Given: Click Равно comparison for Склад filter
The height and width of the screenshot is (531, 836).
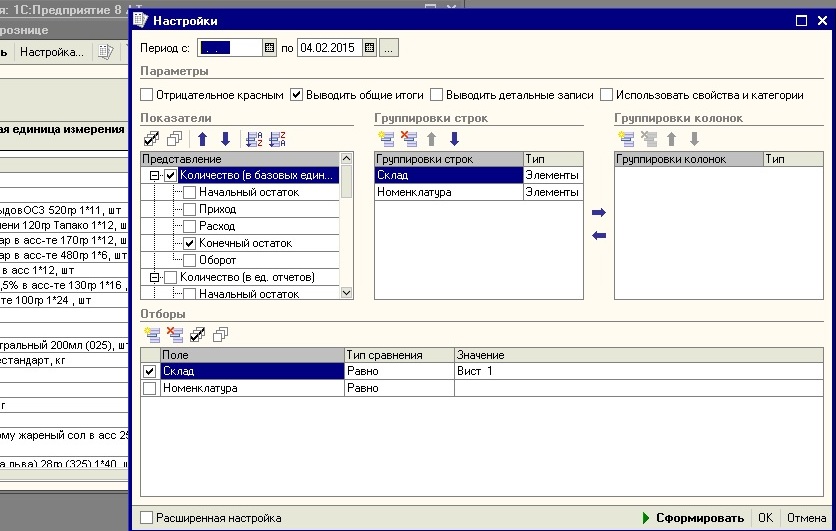Looking at the screenshot, I should point(399,371).
